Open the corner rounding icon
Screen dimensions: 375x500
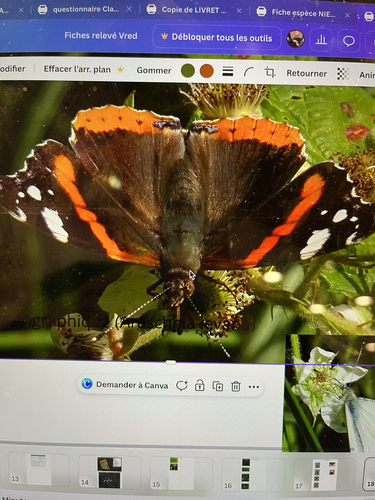(x=248, y=72)
